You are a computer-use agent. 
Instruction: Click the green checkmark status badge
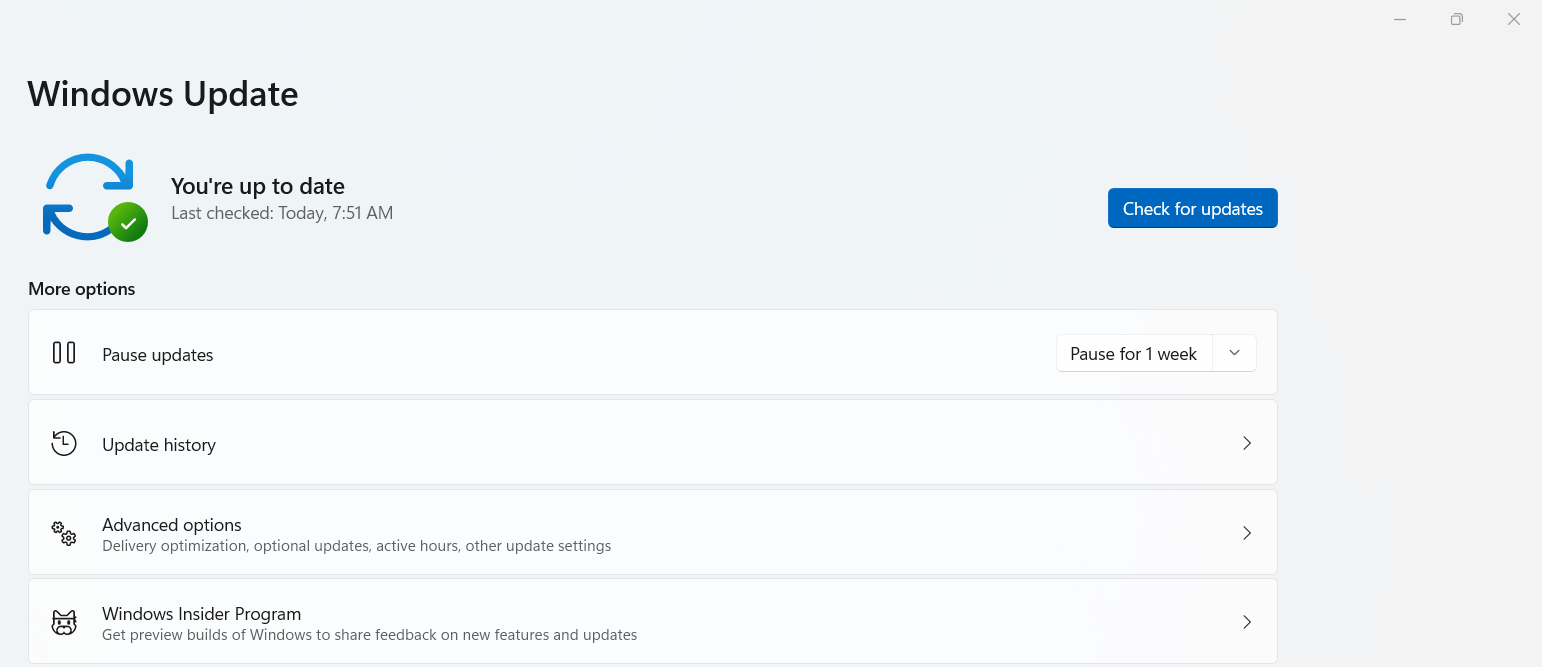click(x=128, y=222)
